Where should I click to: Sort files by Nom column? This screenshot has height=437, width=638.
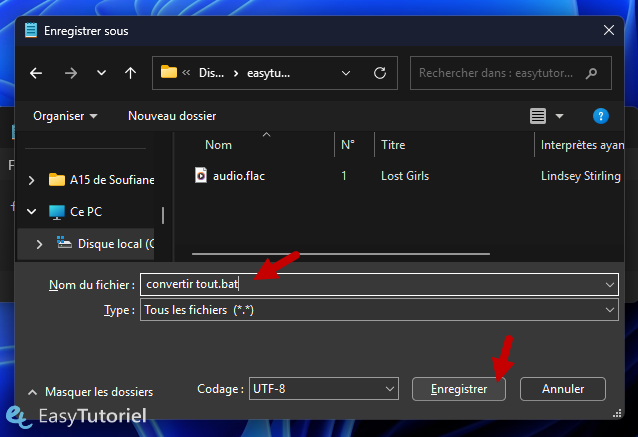click(x=219, y=145)
